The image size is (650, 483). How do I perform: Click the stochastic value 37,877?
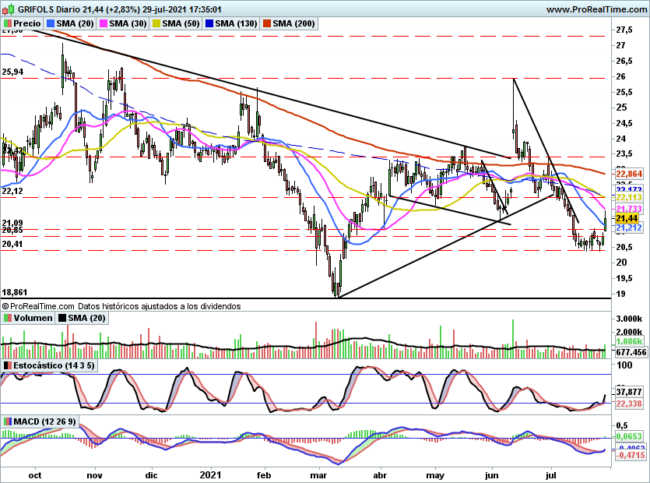[x=629, y=392]
